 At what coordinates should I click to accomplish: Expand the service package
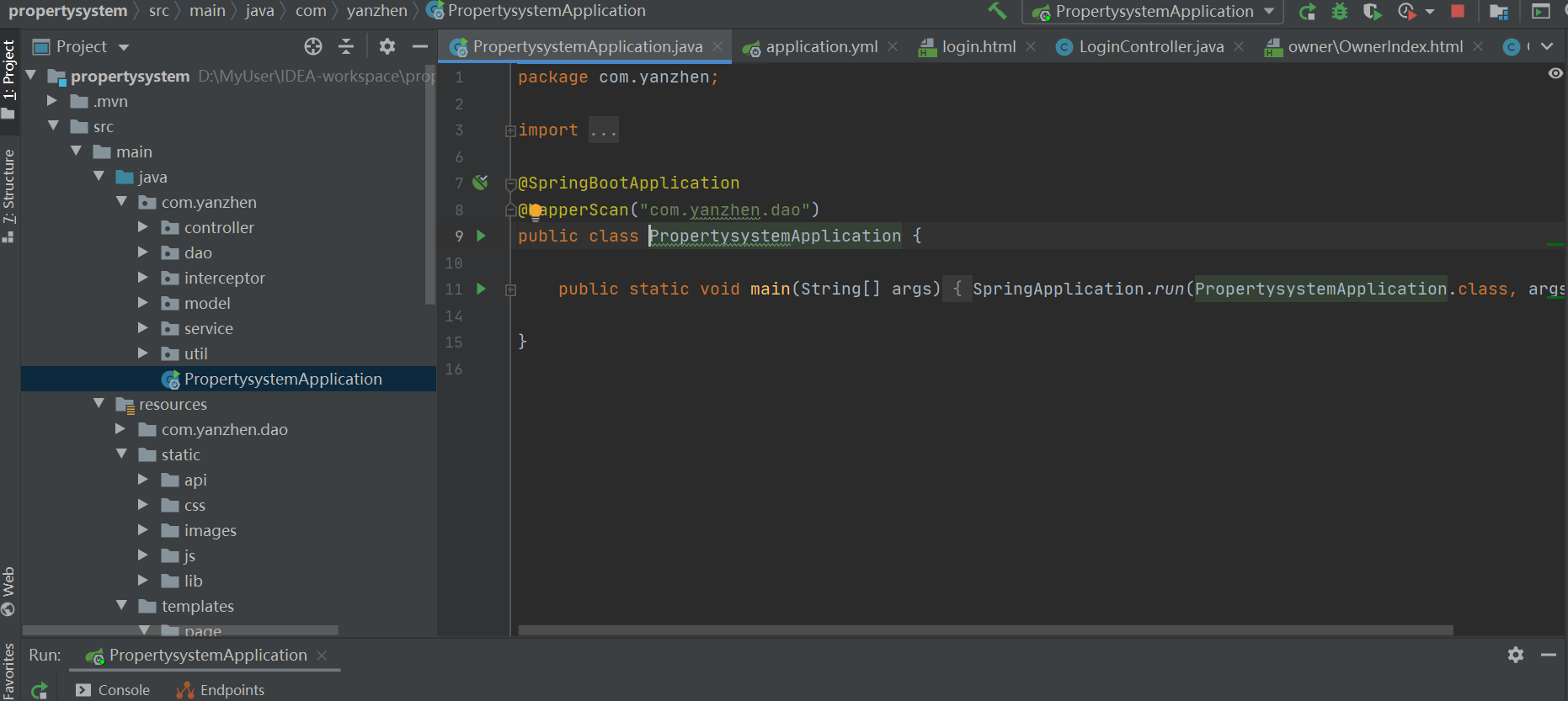(x=143, y=328)
